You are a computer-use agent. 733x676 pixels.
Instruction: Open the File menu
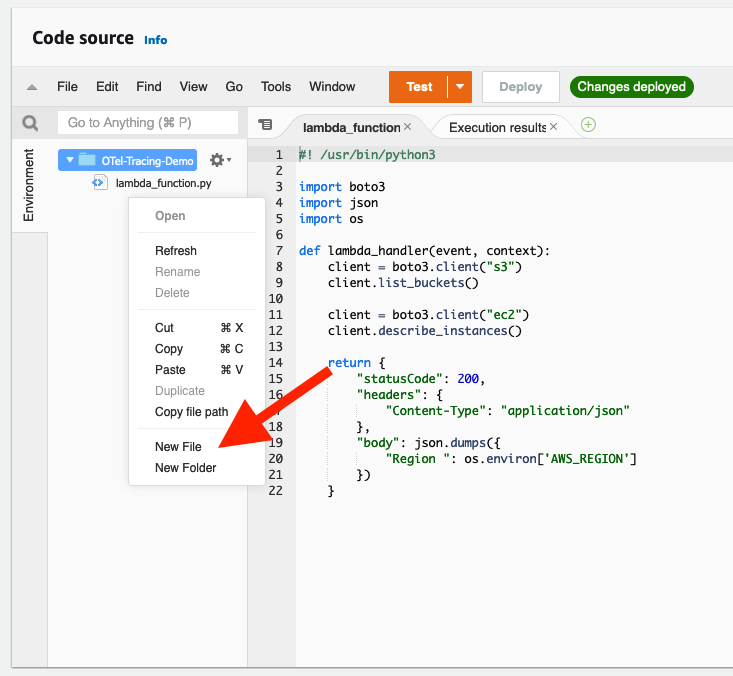67,87
